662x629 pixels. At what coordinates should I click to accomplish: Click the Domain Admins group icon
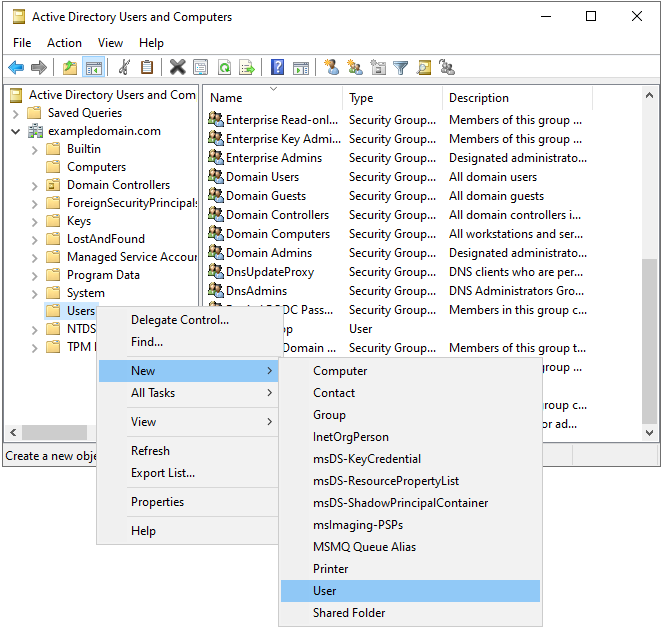point(216,252)
